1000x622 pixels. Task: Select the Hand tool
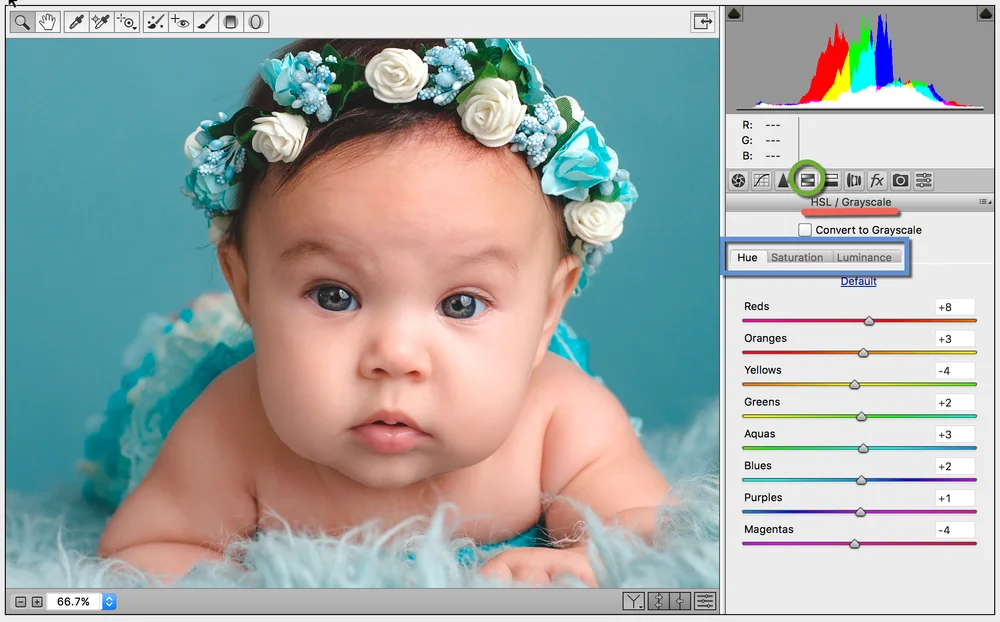point(47,21)
